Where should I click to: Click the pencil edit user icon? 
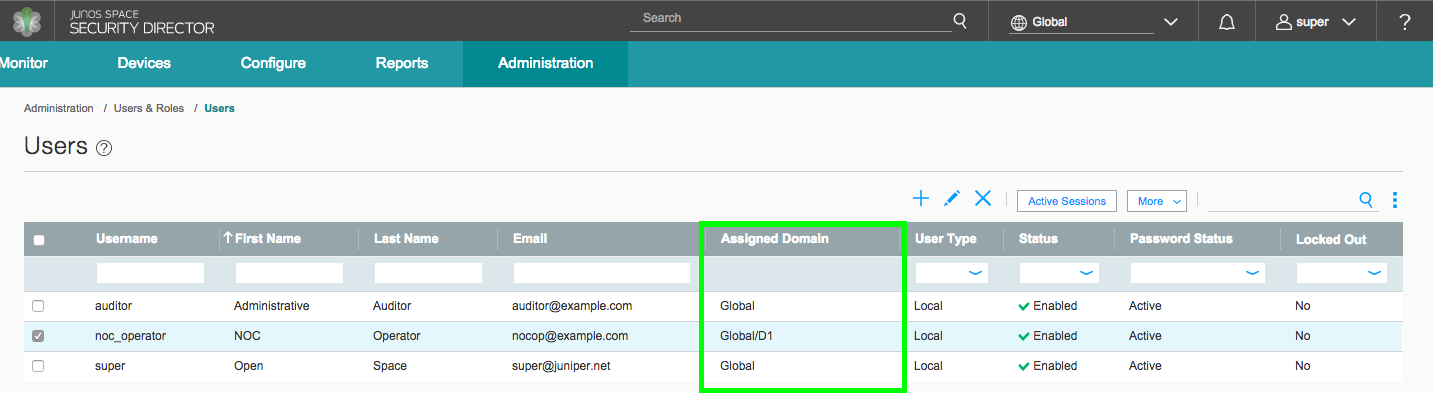(952, 199)
